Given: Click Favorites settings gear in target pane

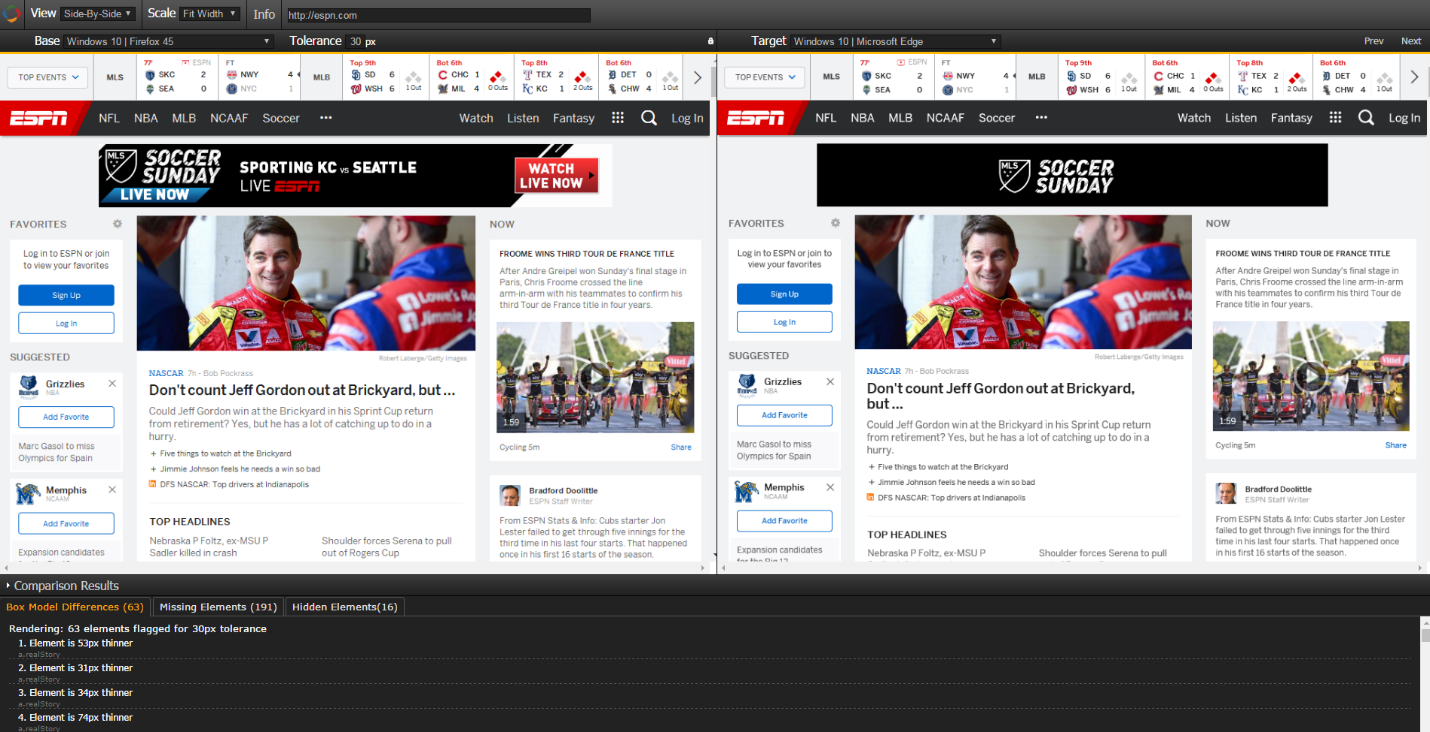Looking at the screenshot, I should pyautogui.click(x=835, y=223).
